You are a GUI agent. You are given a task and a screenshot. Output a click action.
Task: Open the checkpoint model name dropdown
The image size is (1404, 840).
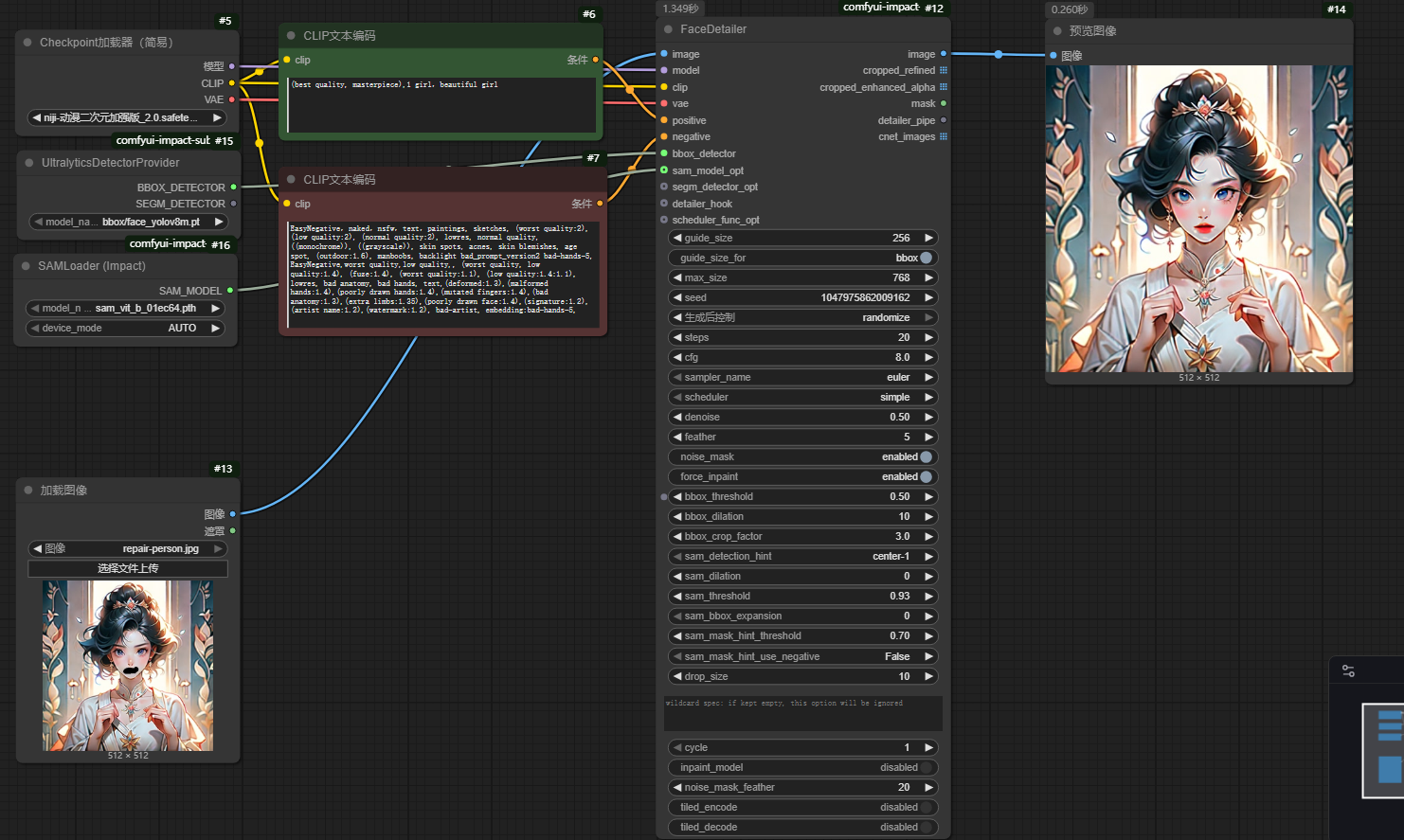128,117
